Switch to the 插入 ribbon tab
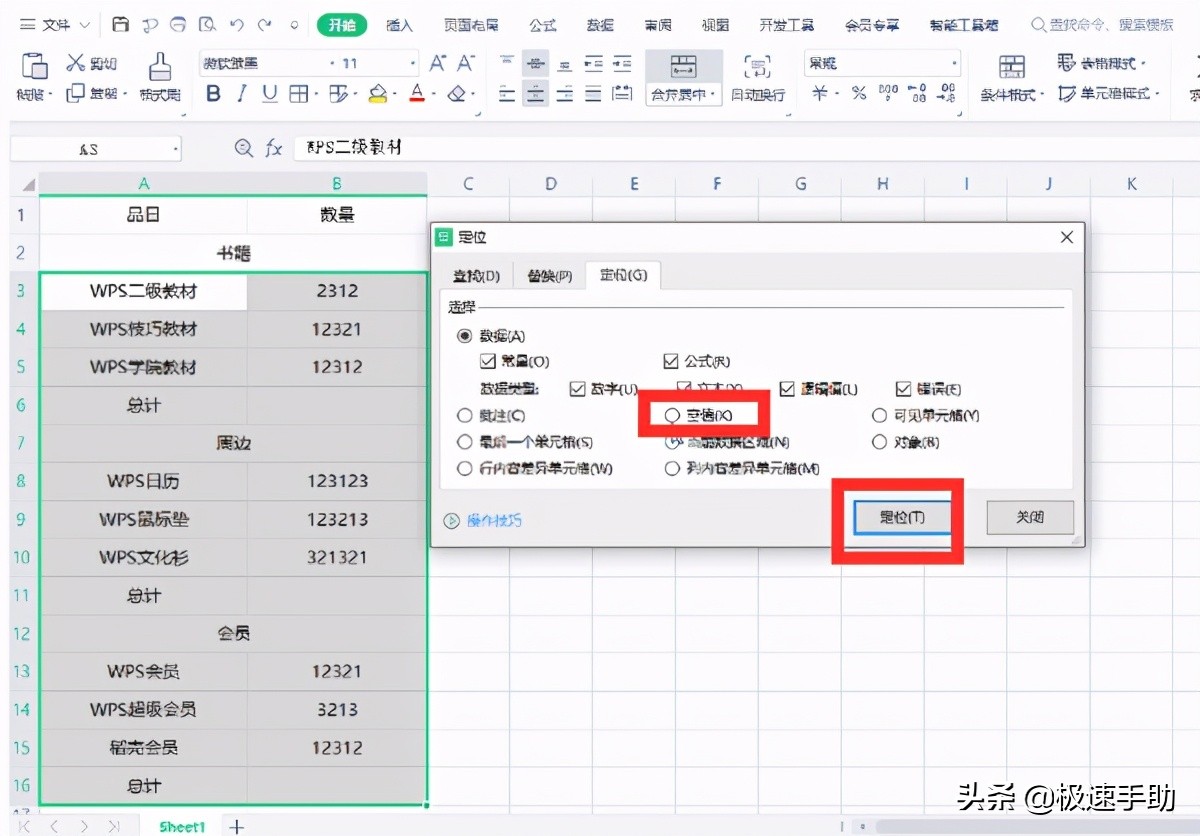The image size is (1200, 836). tap(399, 25)
